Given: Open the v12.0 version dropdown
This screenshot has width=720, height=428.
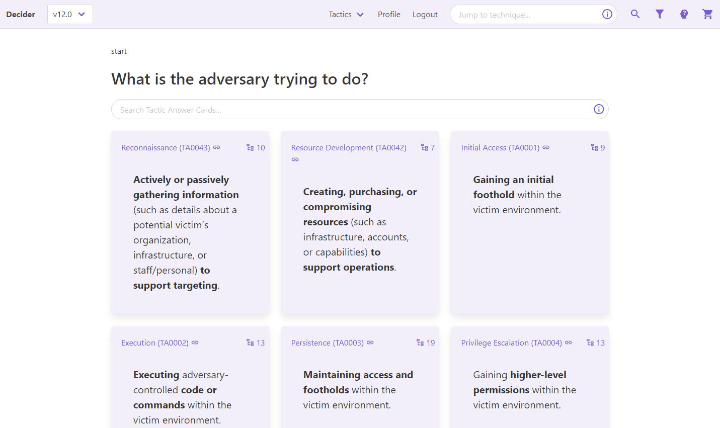Looking at the screenshot, I should pyautogui.click(x=70, y=14).
